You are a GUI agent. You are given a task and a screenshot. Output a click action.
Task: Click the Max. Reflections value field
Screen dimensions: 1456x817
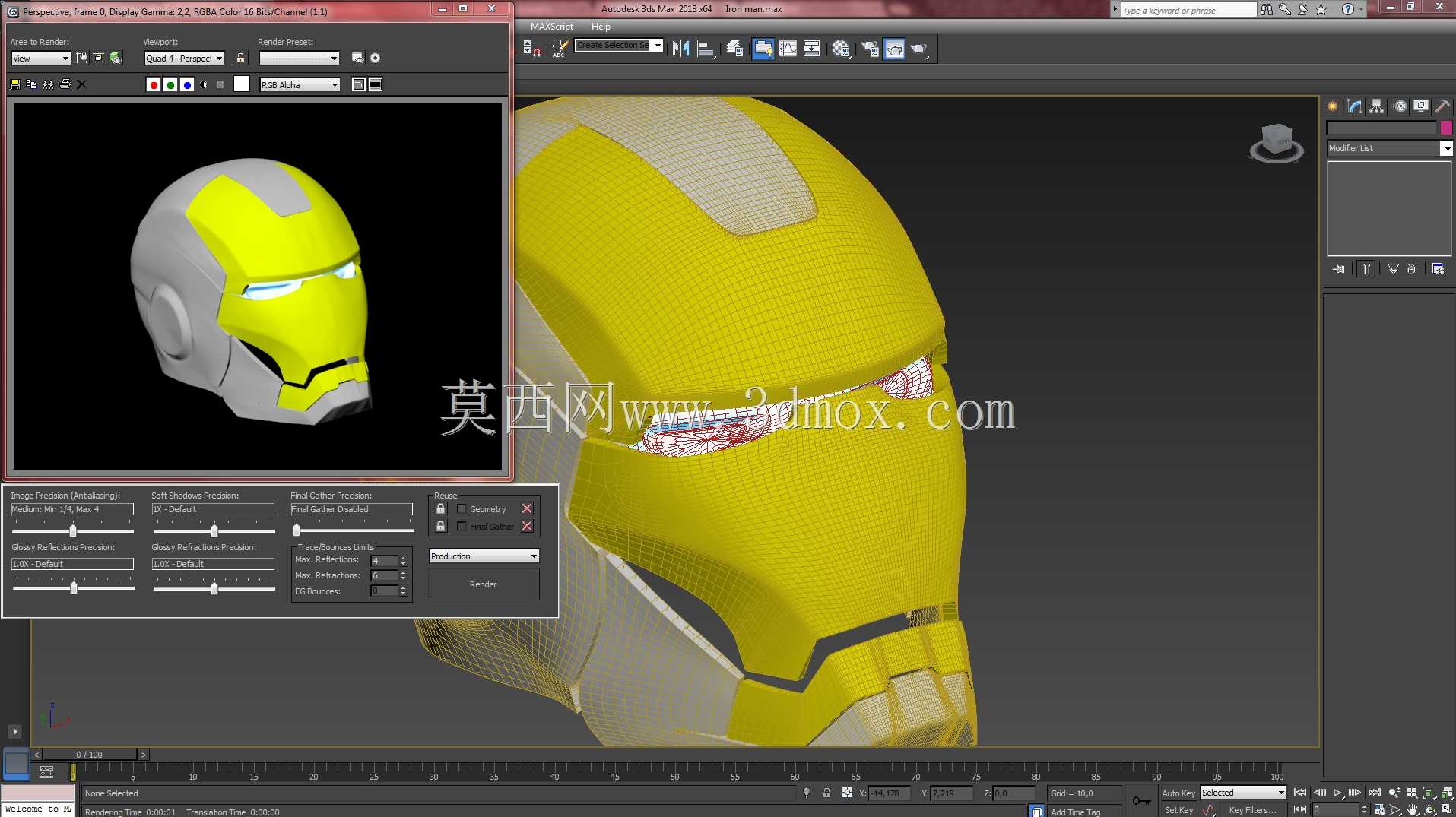coord(385,561)
